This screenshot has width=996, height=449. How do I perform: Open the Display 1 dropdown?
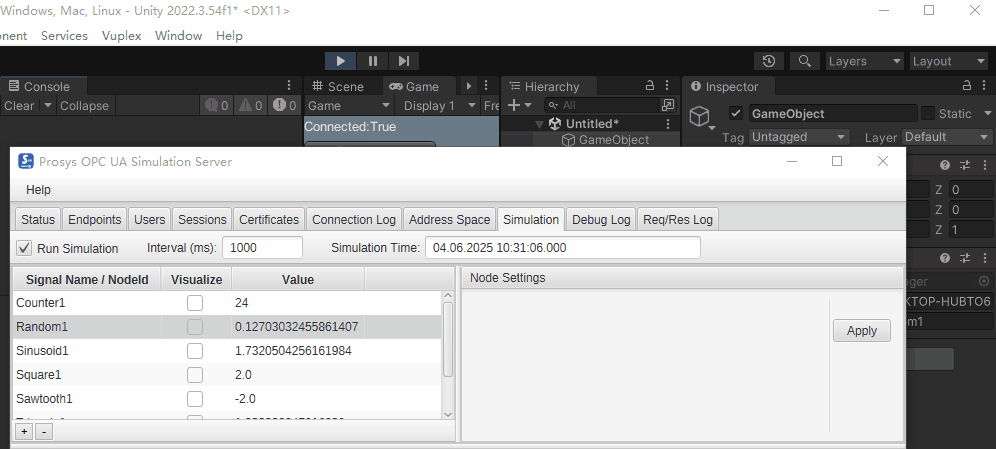(440, 105)
